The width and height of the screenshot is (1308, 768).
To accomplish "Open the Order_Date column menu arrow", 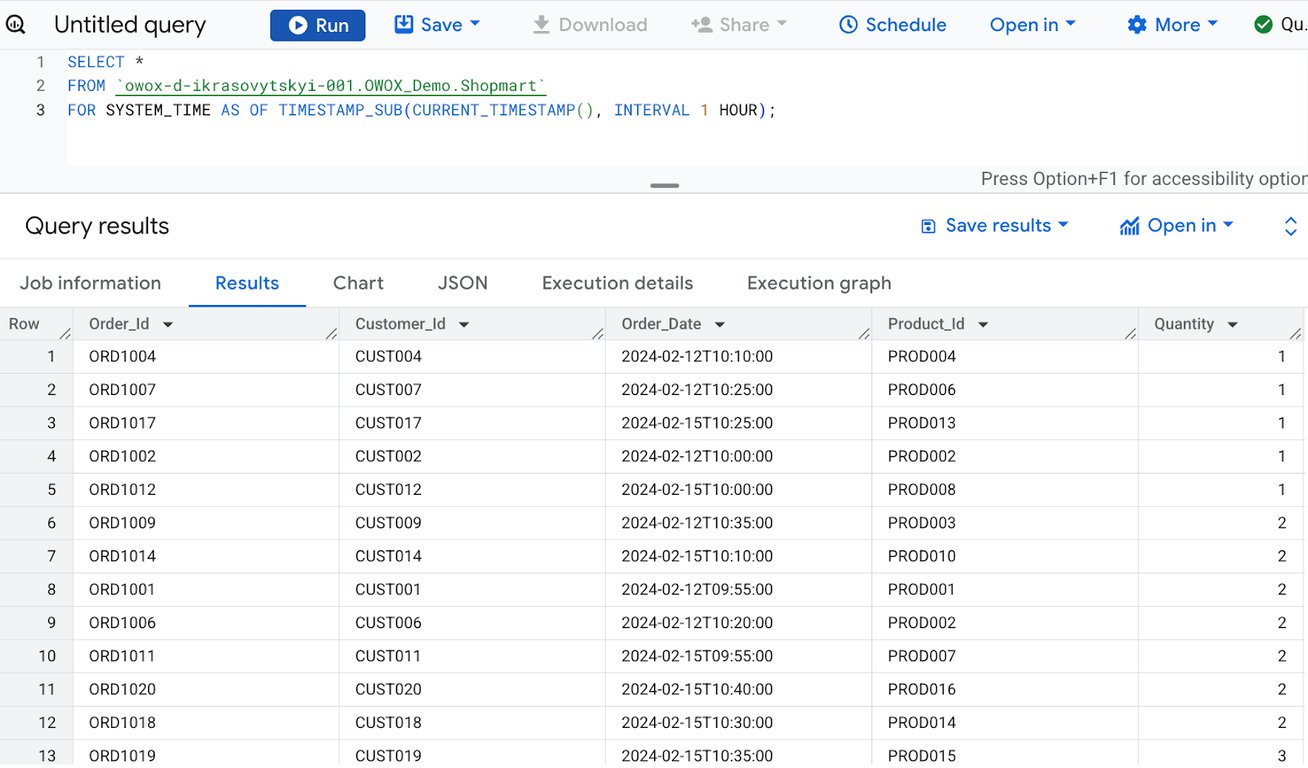I will (720, 325).
